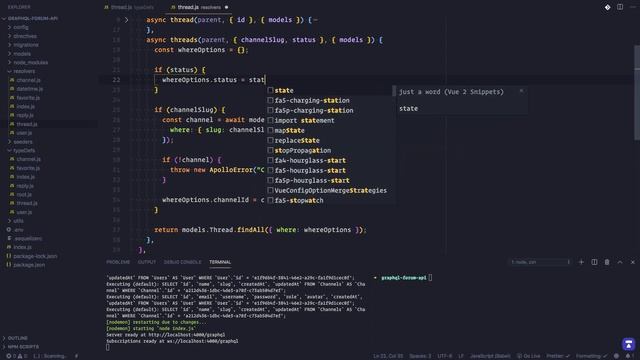Add a new terminal with the plus icon
Image resolution: width=640 pixels, height=360 pixels.
click(581, 262)
